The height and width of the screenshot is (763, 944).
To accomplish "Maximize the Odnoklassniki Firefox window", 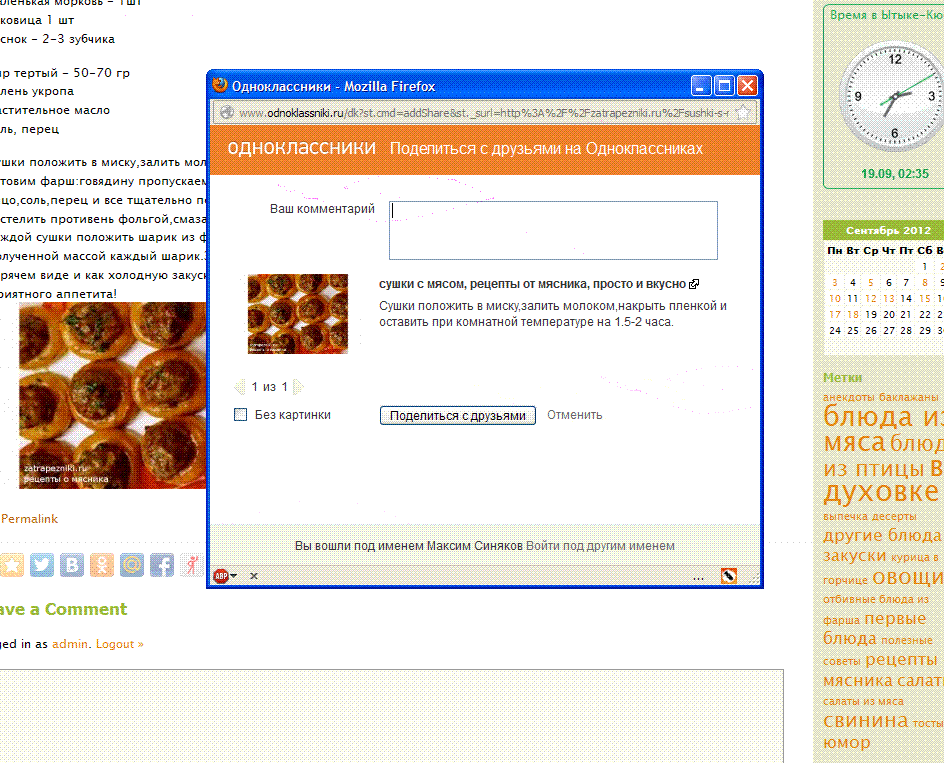I will pyautogui.click(x=724, y=86).
